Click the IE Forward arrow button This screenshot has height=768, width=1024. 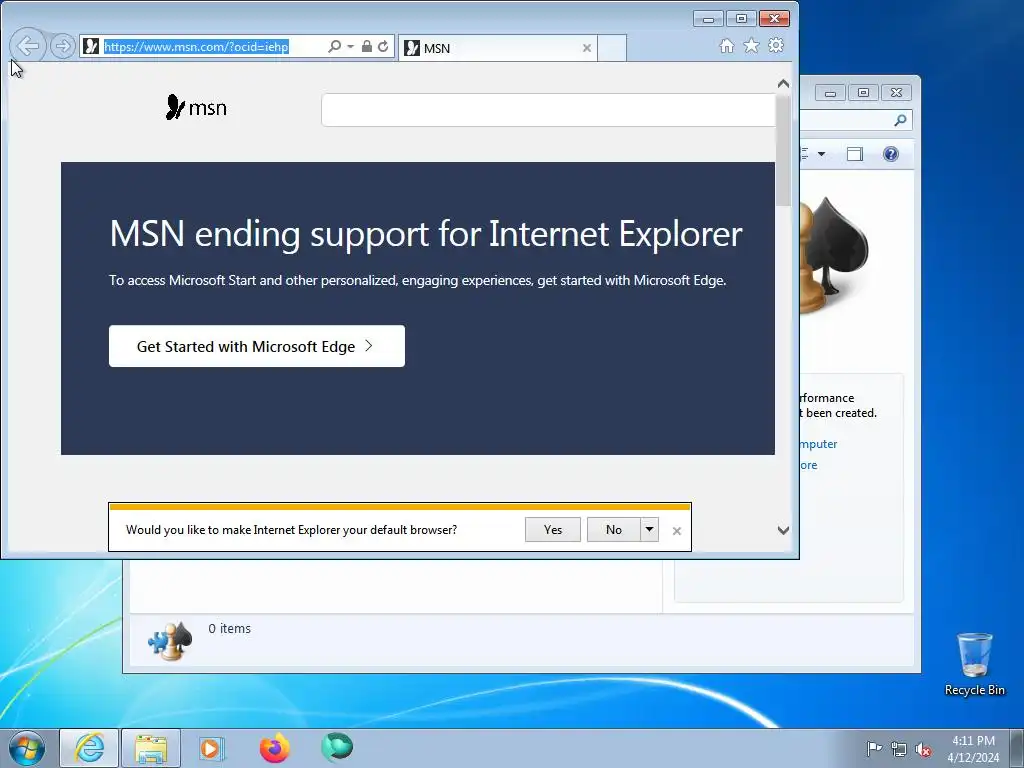63,46
